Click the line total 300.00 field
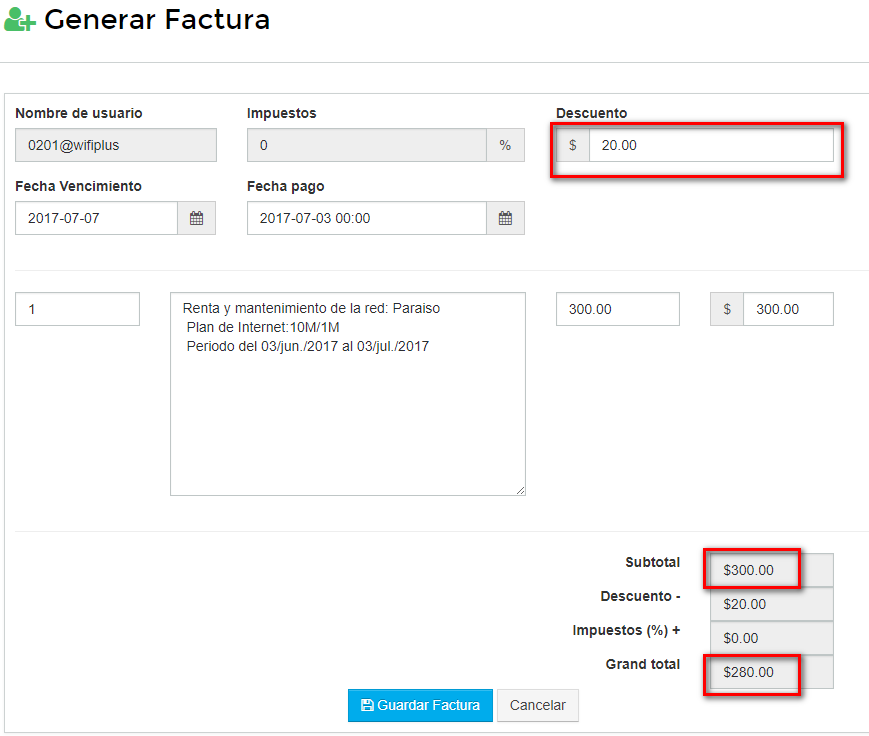This screenshot has width=869, height=736. [787, 309]
